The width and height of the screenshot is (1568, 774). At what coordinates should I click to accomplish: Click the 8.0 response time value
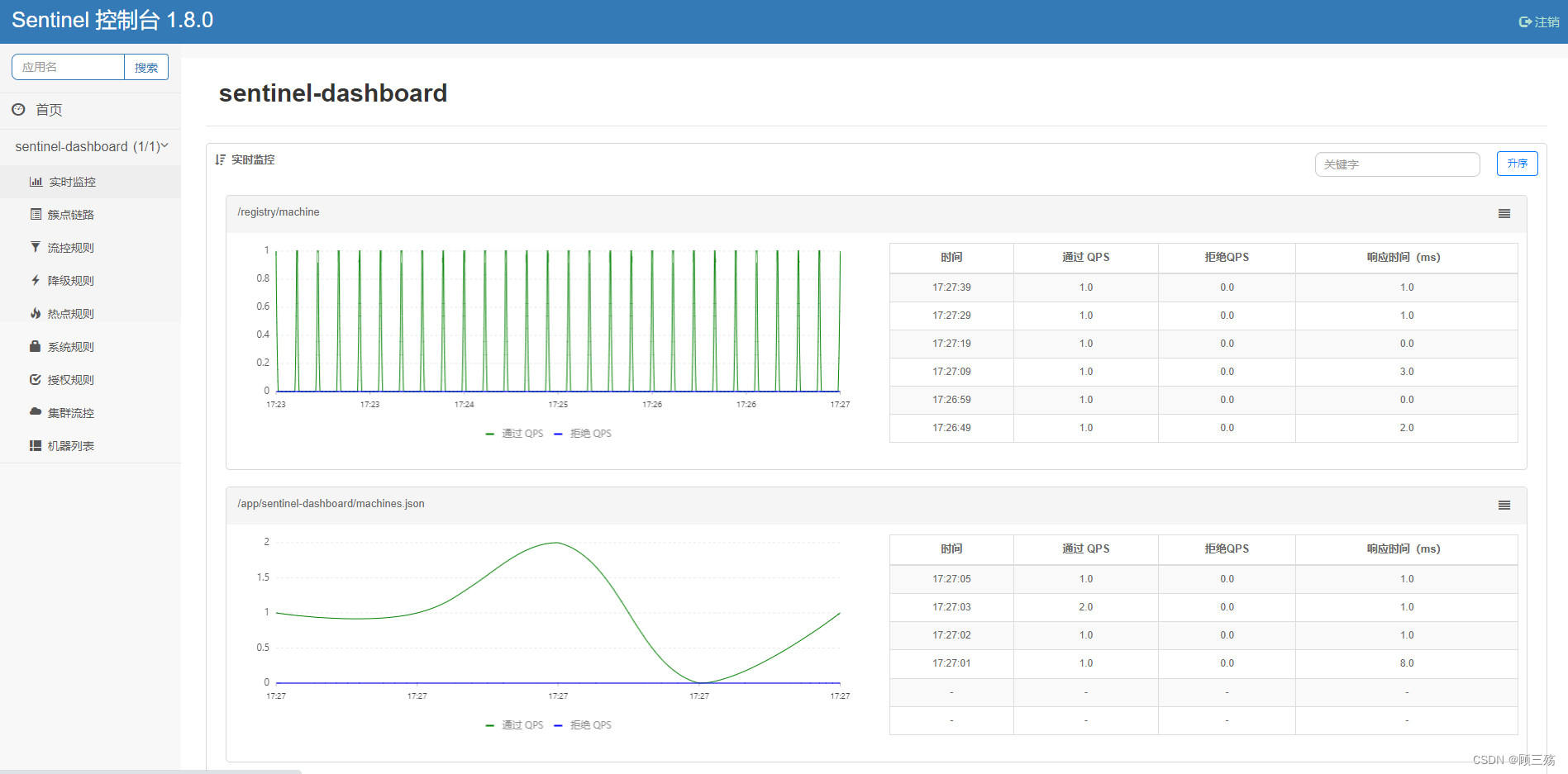(1407, 663)
